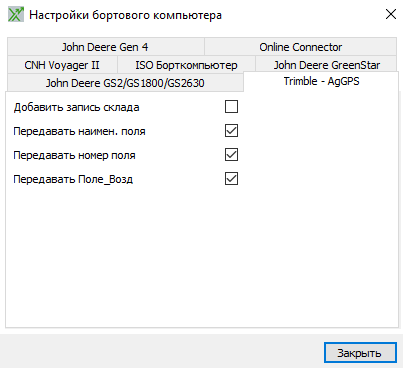The height and width of the screenshot is (368, 403).
Task: Select the CNH Voyager II tab
Action: tap(62, 65)
